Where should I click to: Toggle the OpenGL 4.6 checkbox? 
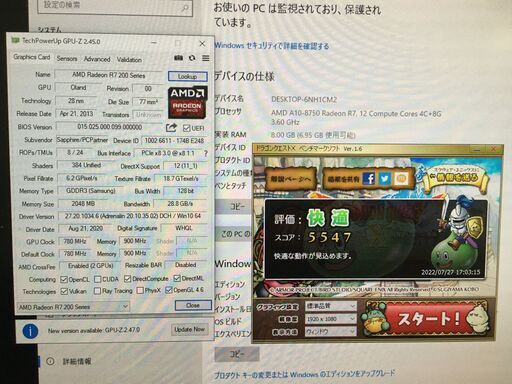[169, 290]
